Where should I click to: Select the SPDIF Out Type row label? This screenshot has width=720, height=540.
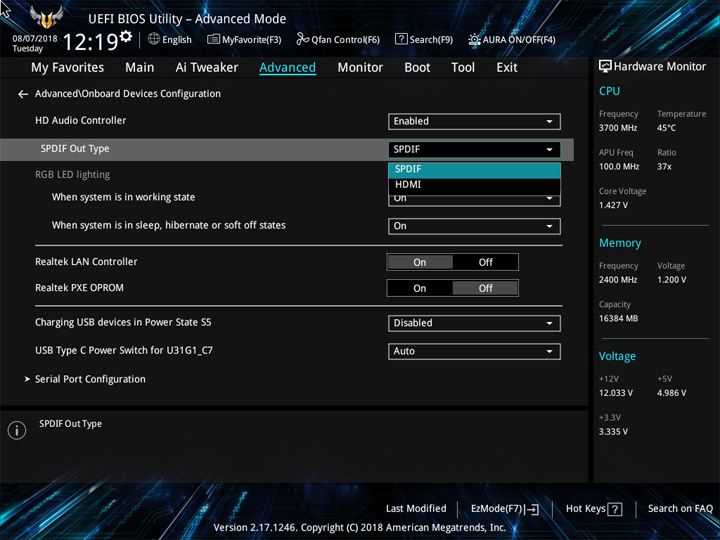tap(75, 149)
